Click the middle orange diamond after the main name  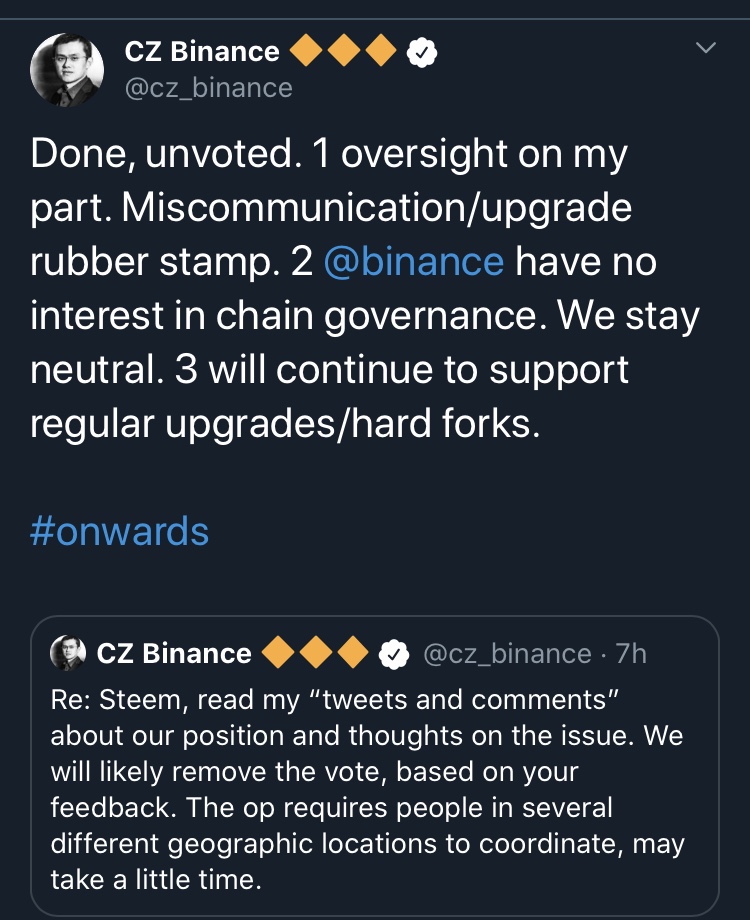click(344, 52)
